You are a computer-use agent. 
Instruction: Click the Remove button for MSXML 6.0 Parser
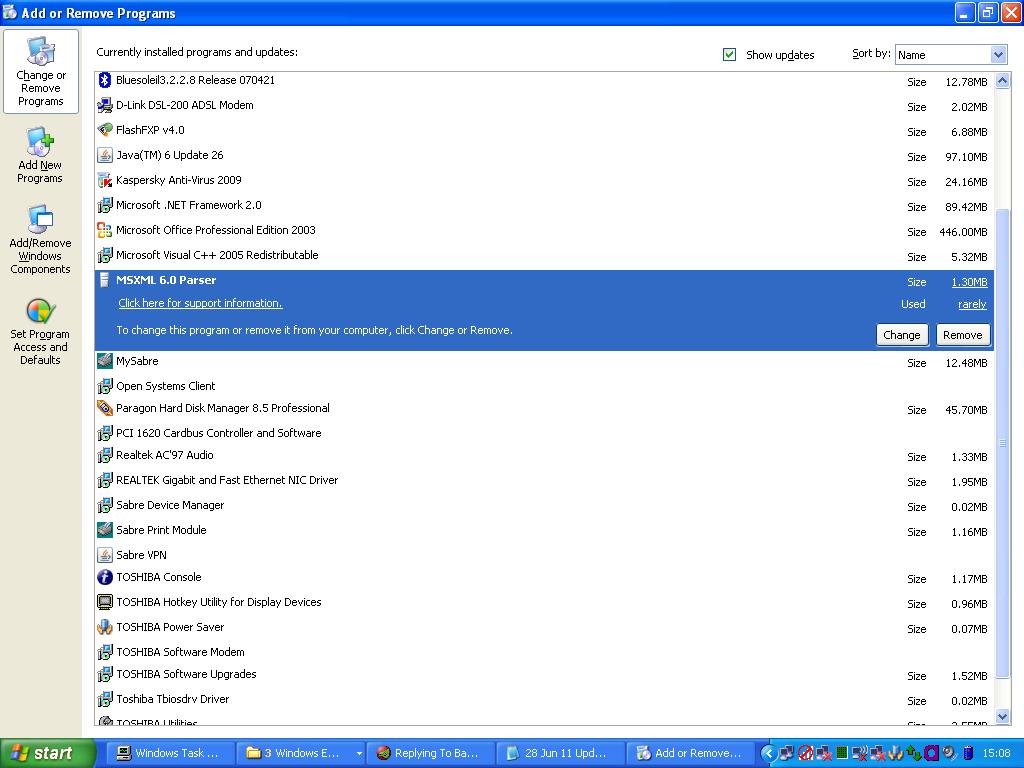point(963,335)
